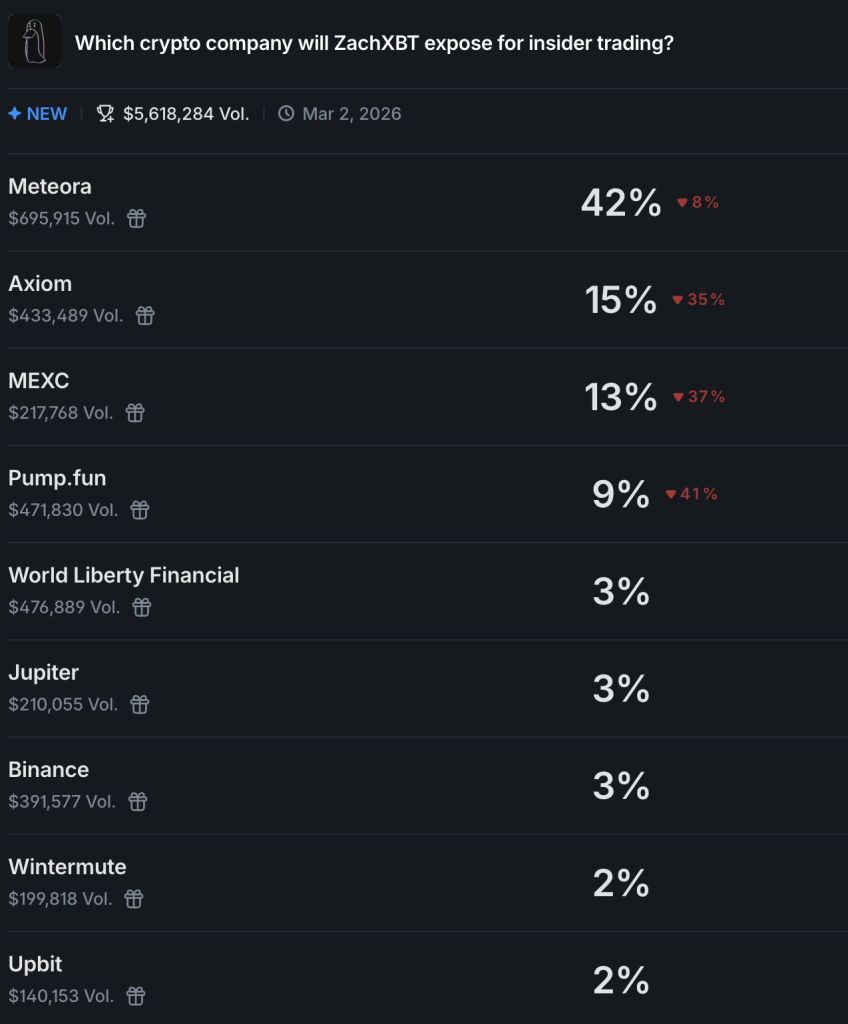Open gift icon for World Liberty Financial
Screen dimensions: 848x1024
pos(141,607)
